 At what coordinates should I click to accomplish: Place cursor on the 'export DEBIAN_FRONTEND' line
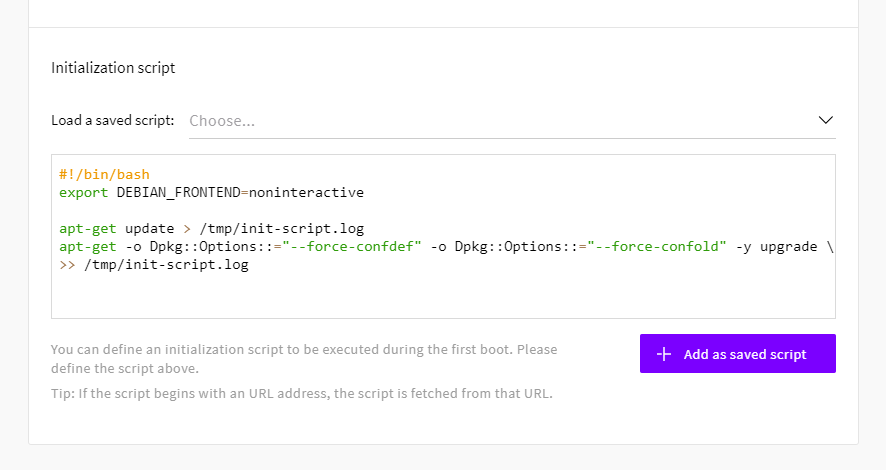point(150,192)
